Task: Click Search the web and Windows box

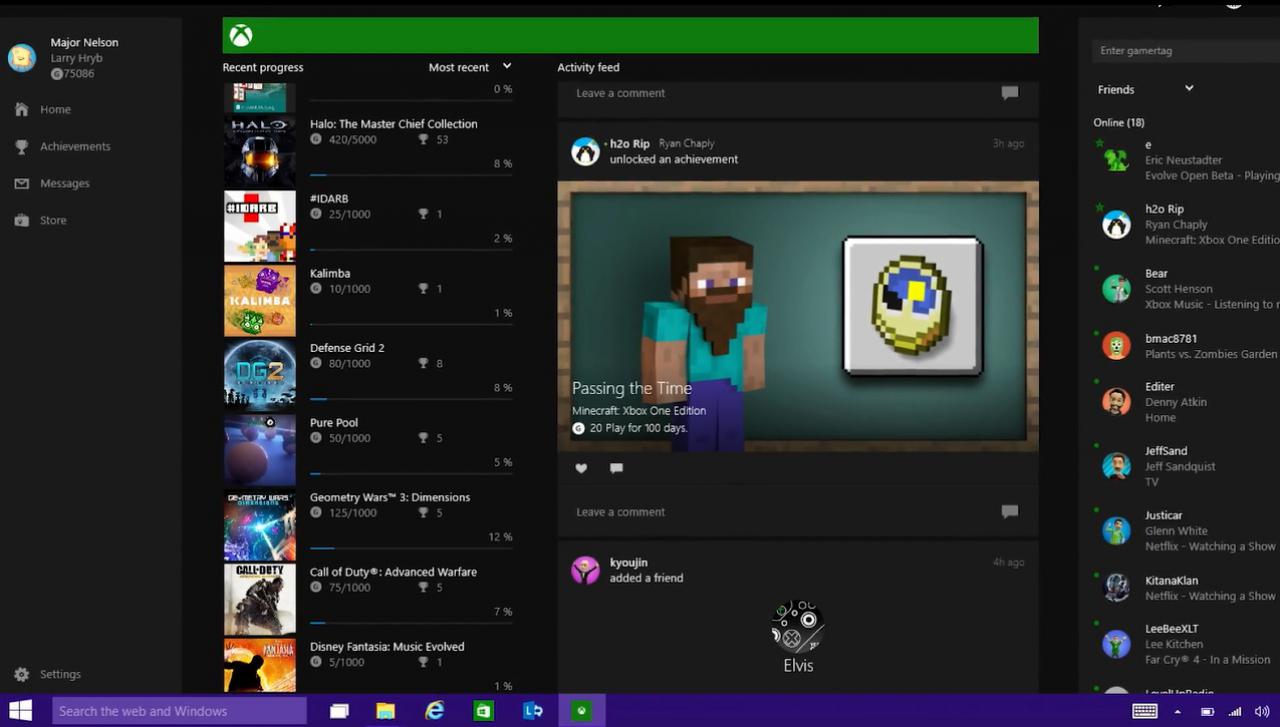Action: (179, 711)
